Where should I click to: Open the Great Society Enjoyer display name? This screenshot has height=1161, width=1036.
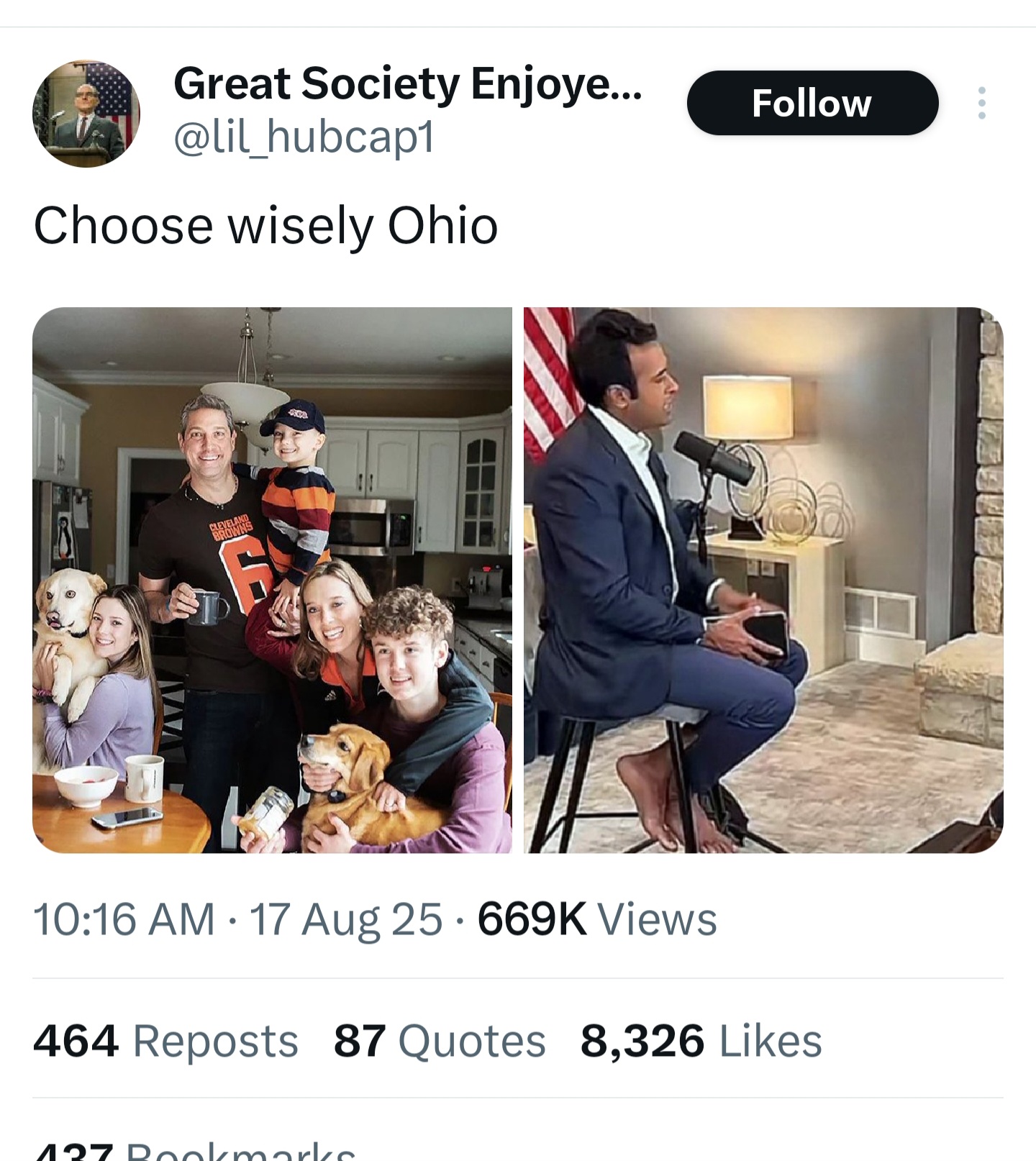pyautogui.click(x=407, y=83)
